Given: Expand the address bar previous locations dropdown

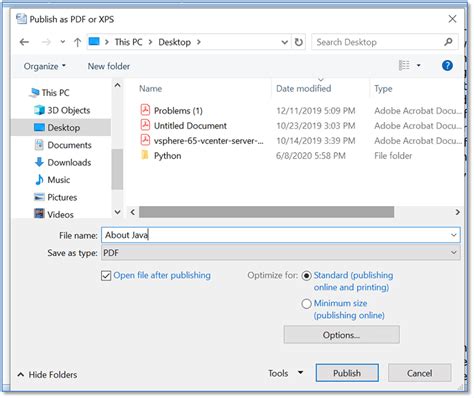Looking at the screenshot, I should click(284, 42).
